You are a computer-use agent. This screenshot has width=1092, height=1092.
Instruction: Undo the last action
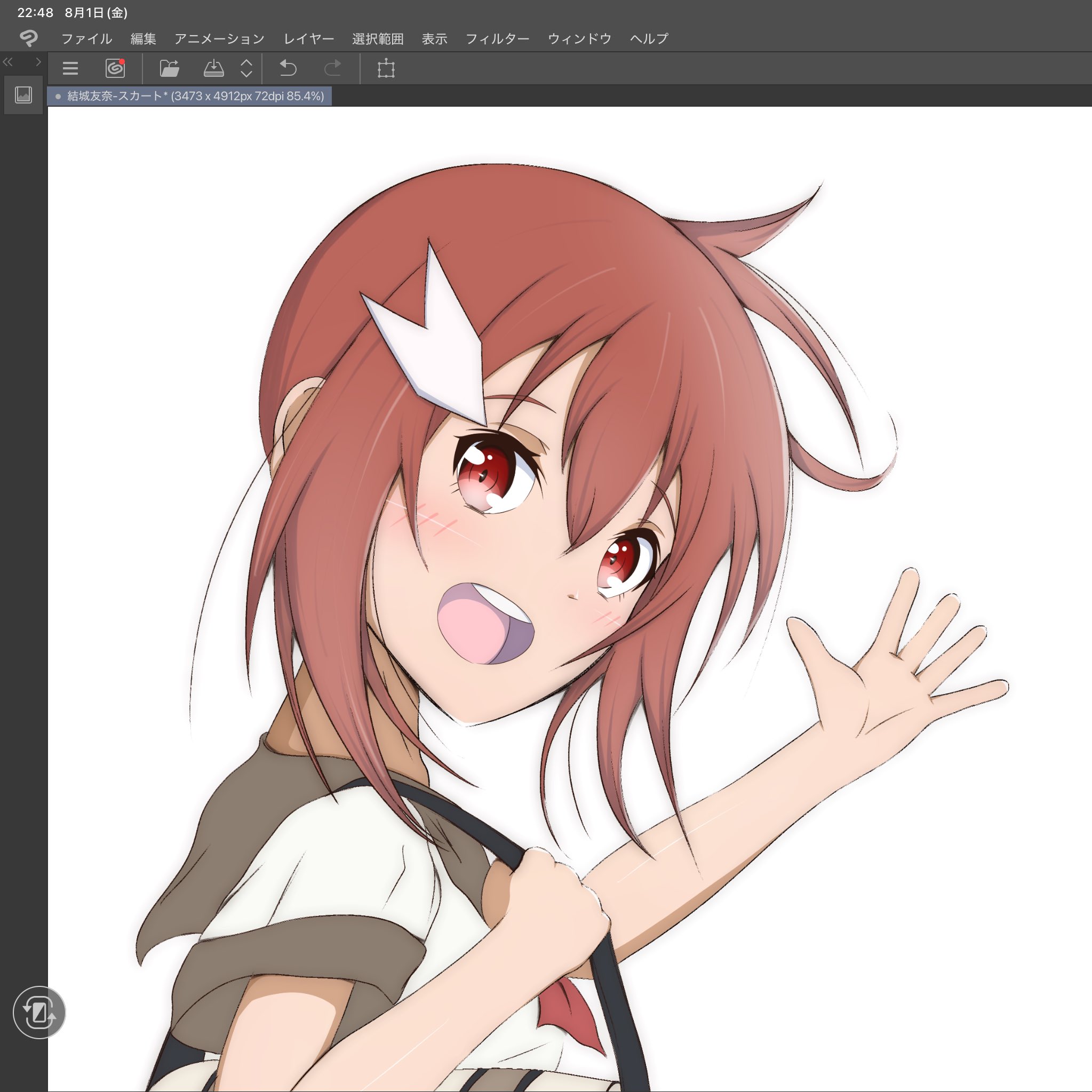[288, 68]
